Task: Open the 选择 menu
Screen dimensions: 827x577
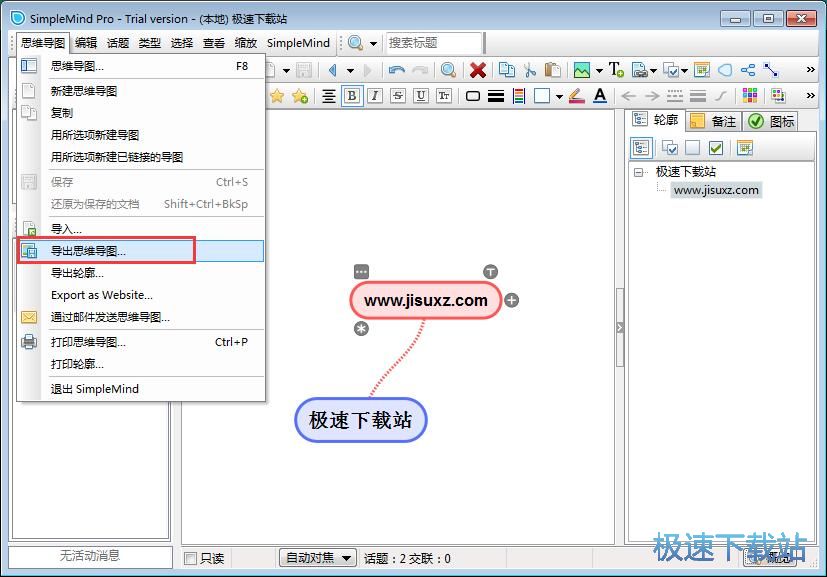Action: (182, 43)
